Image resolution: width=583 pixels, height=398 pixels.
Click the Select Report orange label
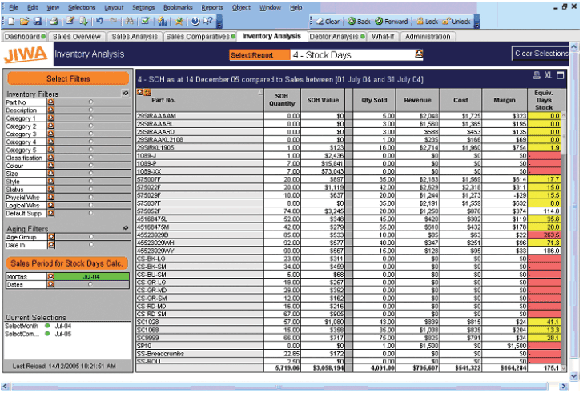[x=260, y=55]
